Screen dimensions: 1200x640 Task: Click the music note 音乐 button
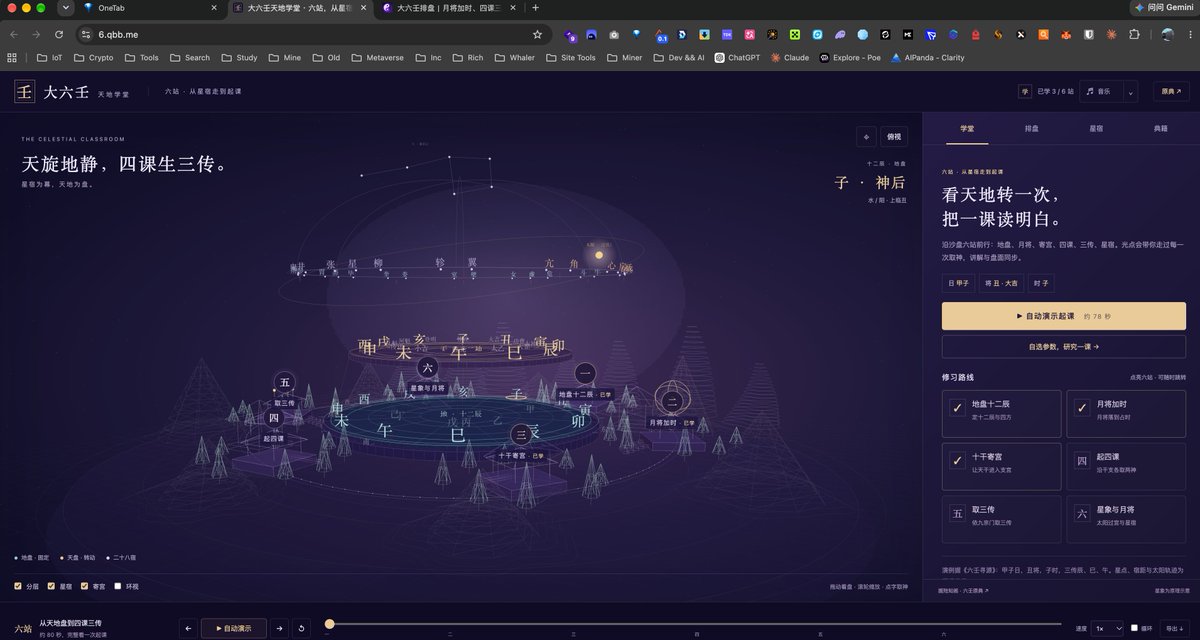coord(1103,92)
